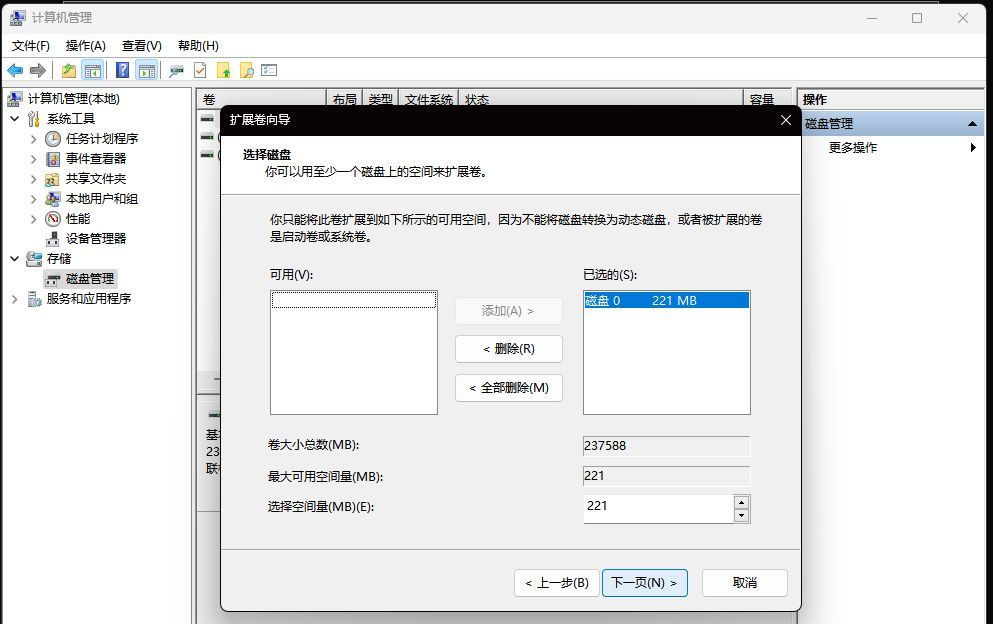Image resolution: width=993 pixels, height=624 pixels.
Task: Select 服务和应用程序 tree item
Action: 89,299
